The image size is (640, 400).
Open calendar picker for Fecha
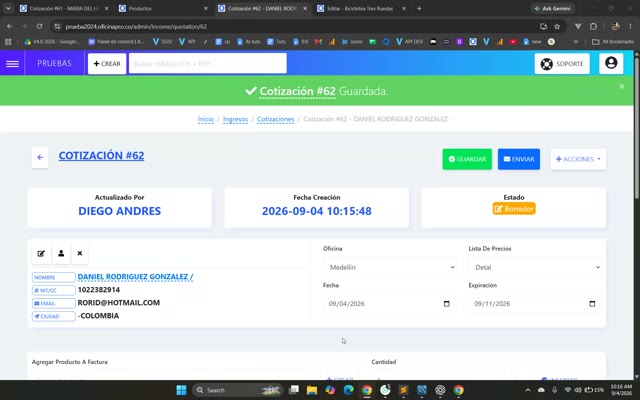pos(447,304)
